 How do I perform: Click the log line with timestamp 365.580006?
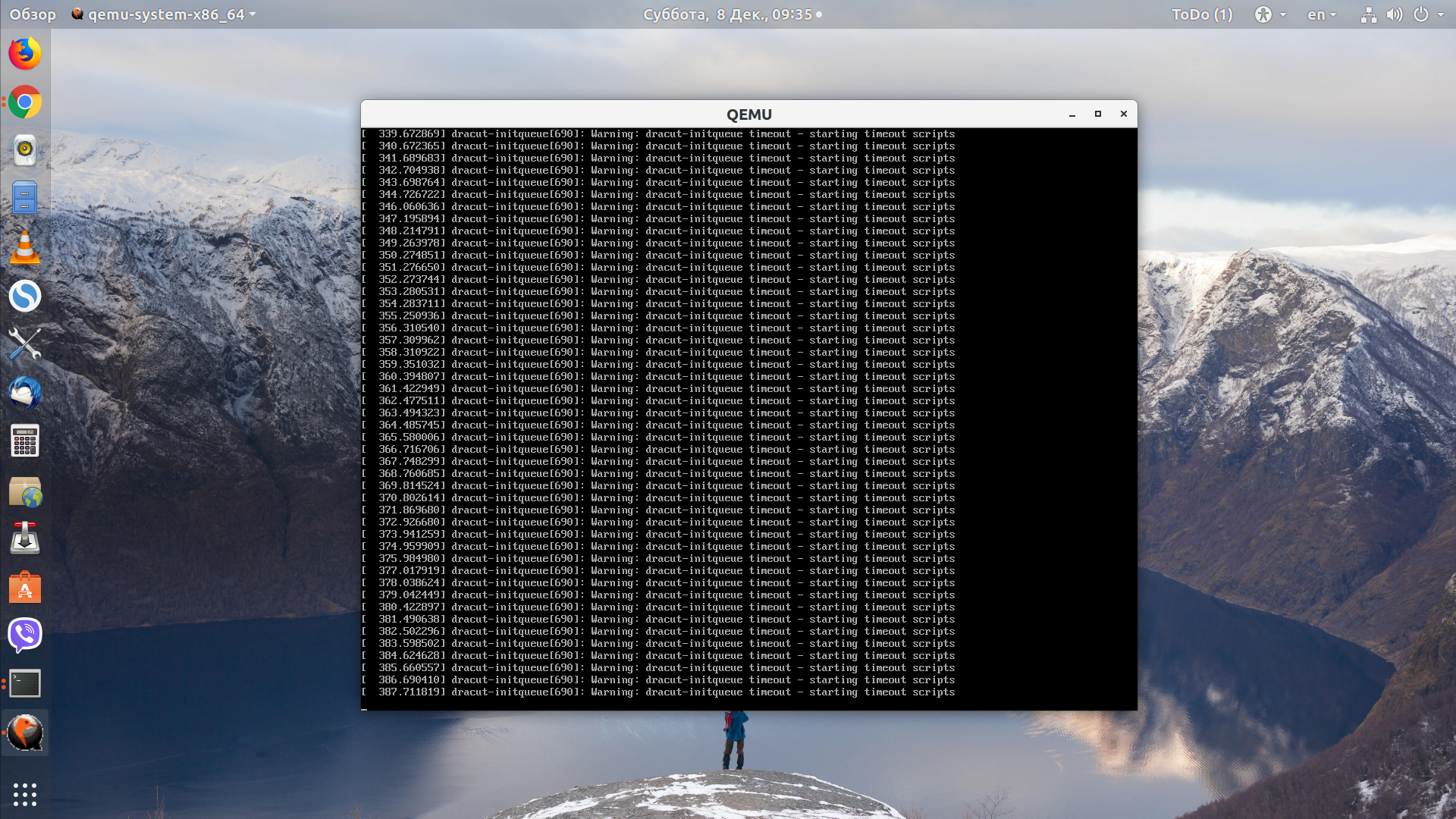pyautogui.click(x=658, y=438)
